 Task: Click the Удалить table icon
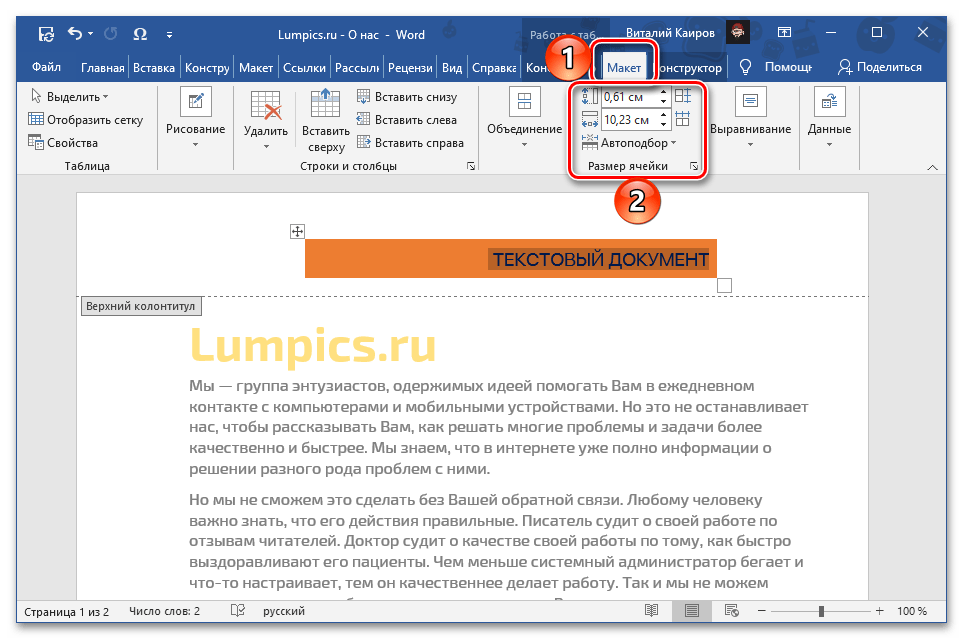pyautogui.click(x=266, y=104)
